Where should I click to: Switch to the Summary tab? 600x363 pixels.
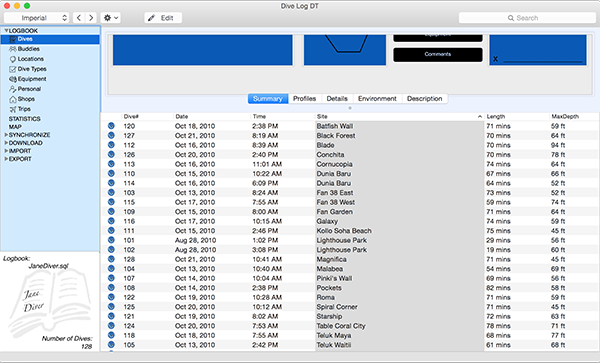[x=268, y=99]
